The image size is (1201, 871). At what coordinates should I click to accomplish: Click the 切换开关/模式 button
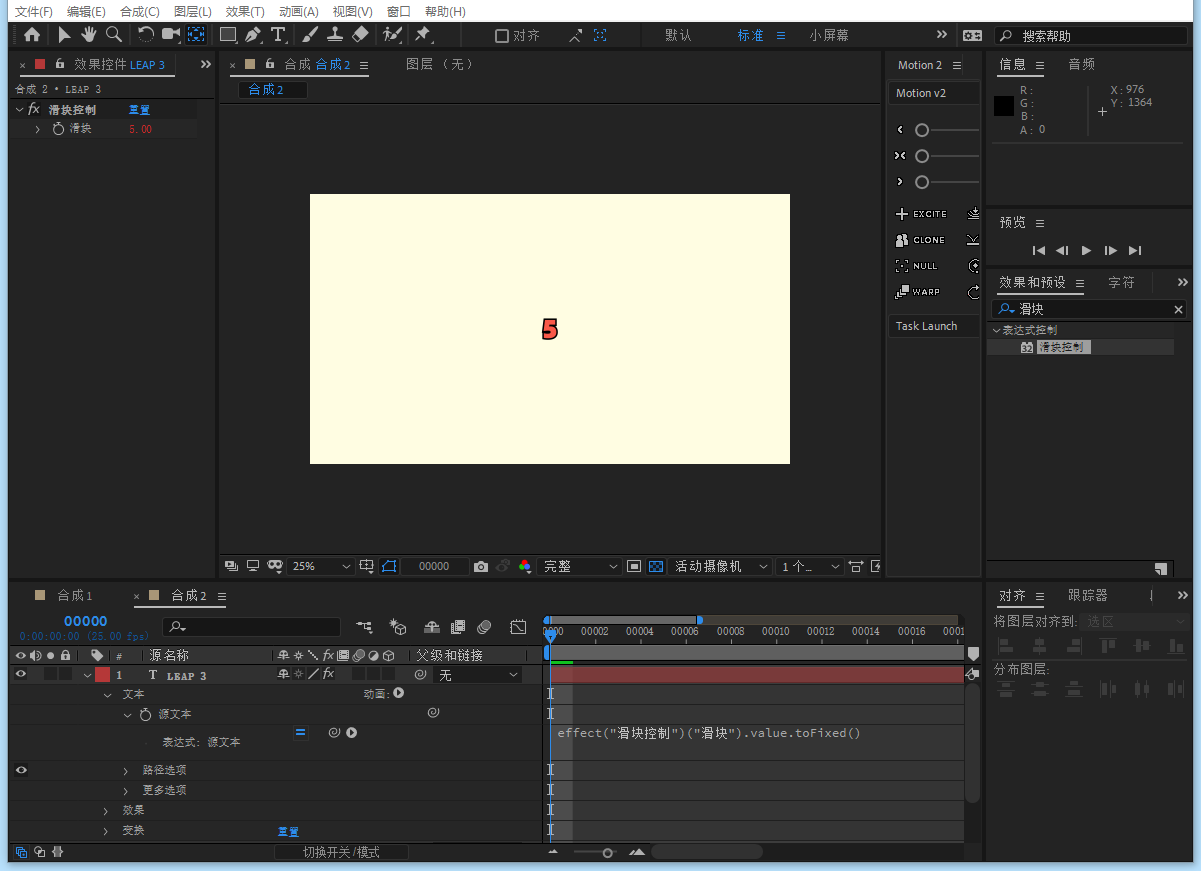click(x=341, y=852)
